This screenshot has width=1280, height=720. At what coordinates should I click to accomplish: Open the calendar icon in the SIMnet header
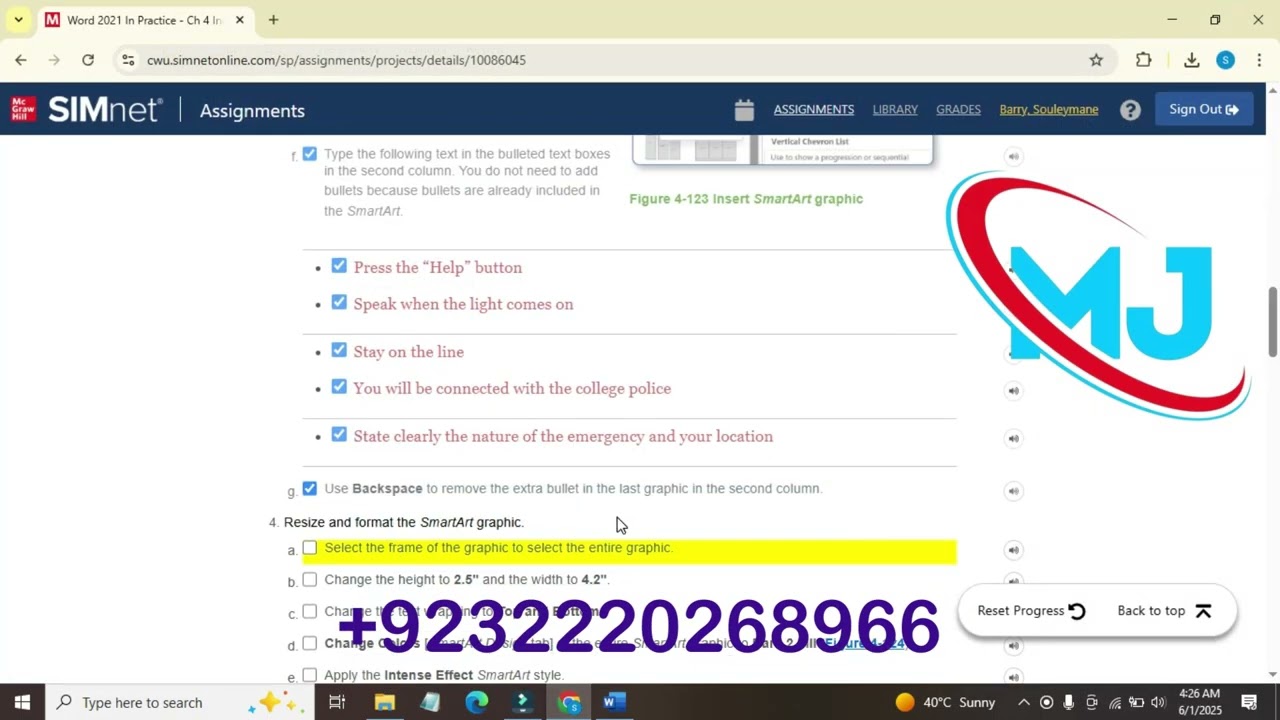tap(744, 109)
